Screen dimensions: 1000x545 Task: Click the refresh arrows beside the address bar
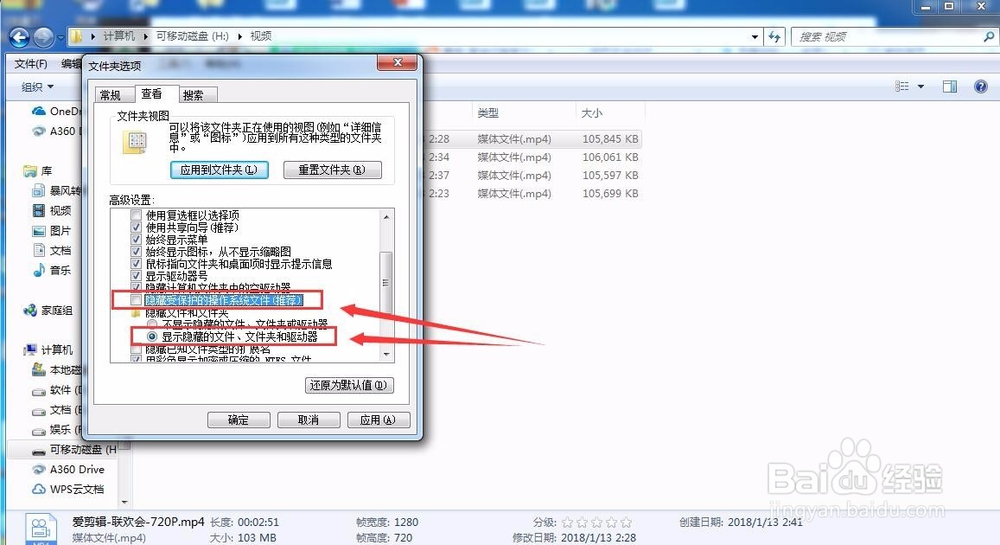[x=774, y=37]
